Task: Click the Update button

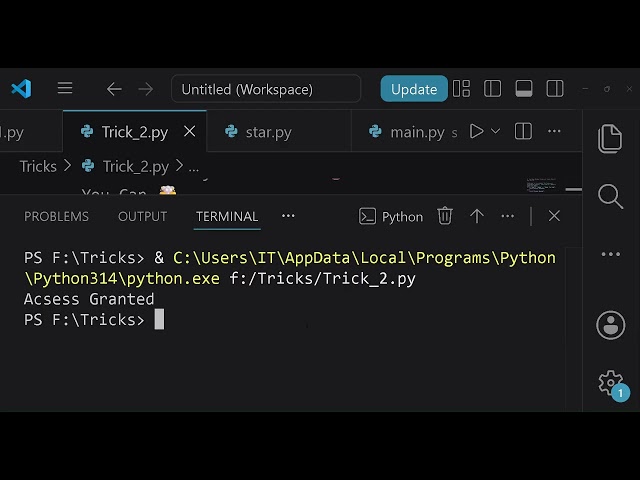Action: (414, 89)
